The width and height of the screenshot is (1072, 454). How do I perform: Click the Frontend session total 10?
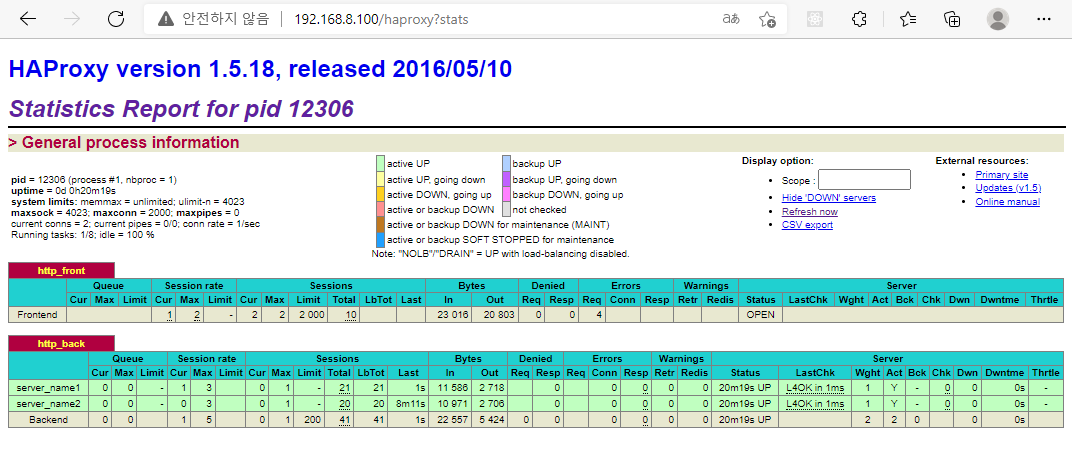tap(351, 315)
